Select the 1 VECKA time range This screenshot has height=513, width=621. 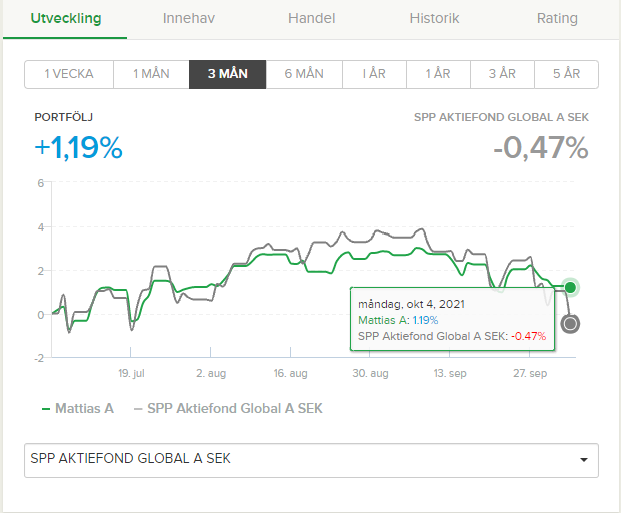coord(69,74)
